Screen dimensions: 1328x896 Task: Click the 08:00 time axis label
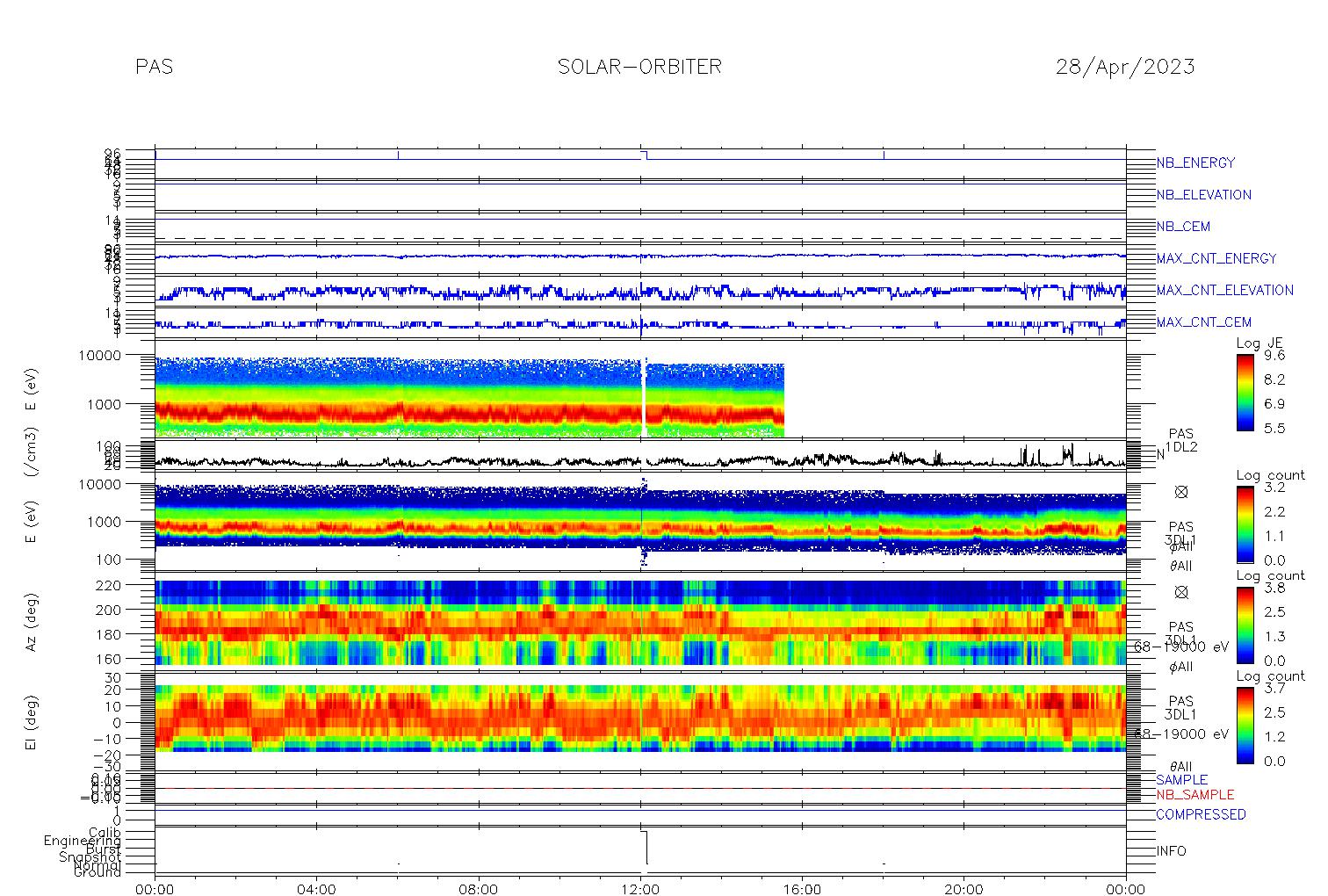(x=479, y=889)
